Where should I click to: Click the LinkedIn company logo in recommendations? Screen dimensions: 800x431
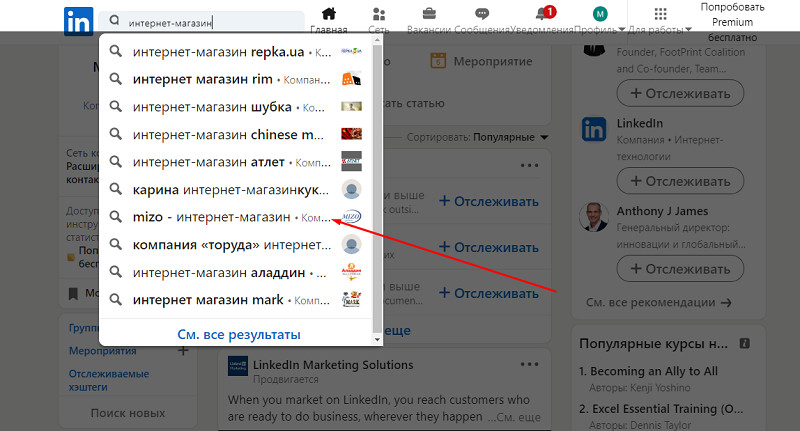click(594, 130)
